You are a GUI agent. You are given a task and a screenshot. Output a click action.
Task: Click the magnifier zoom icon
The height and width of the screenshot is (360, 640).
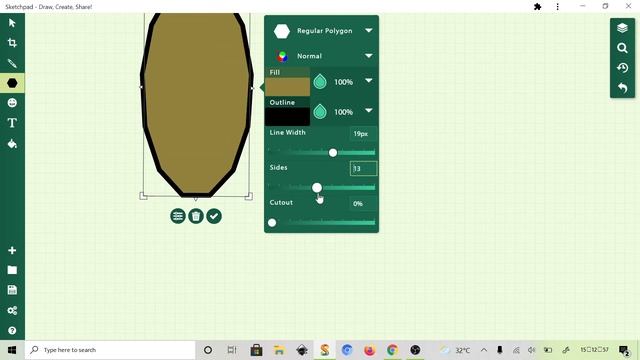point(622,48)
